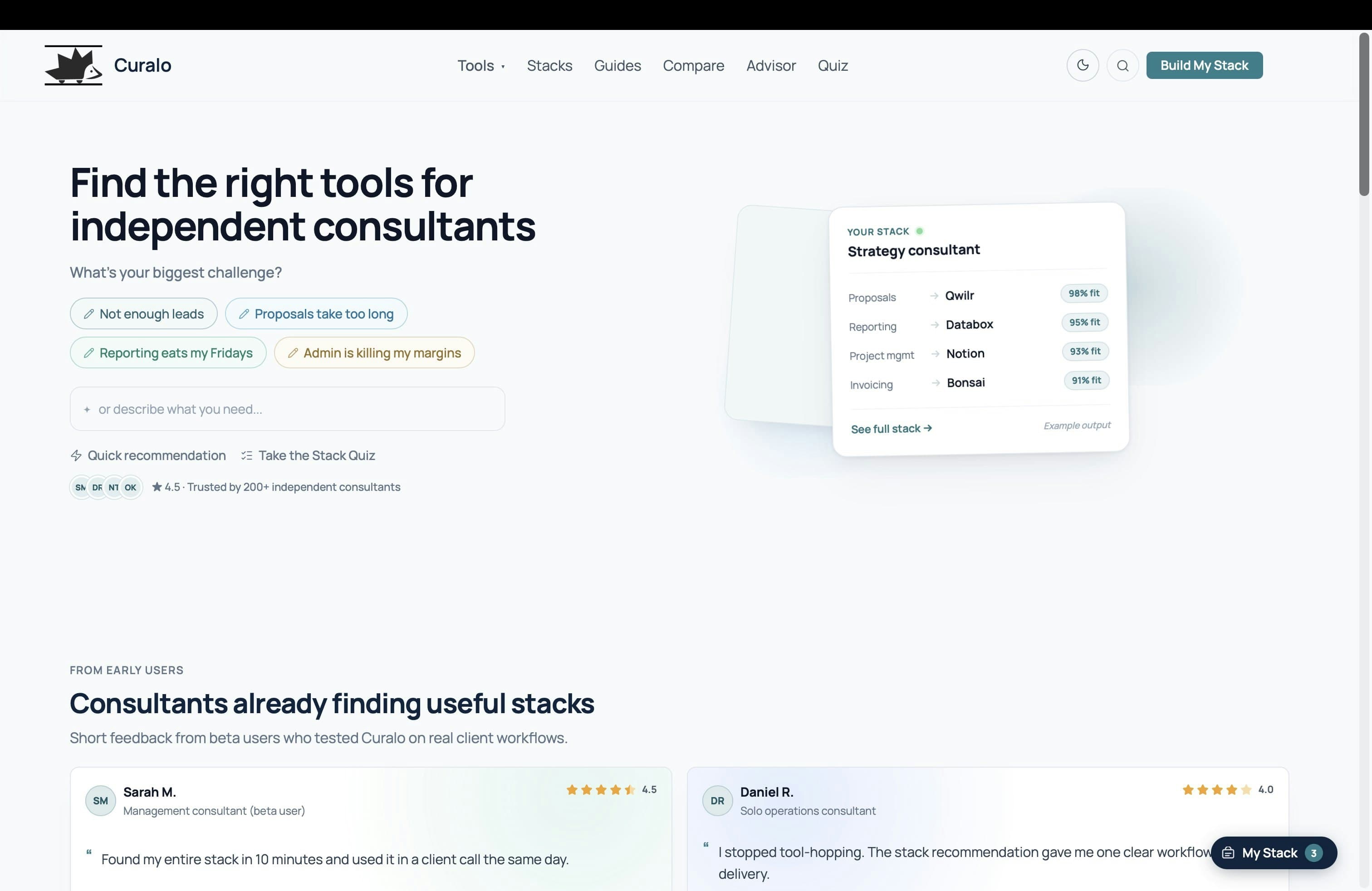Navigate to the Stacks menu item
The height and width of the screenshot is (891, 1372).
[549, 66]
